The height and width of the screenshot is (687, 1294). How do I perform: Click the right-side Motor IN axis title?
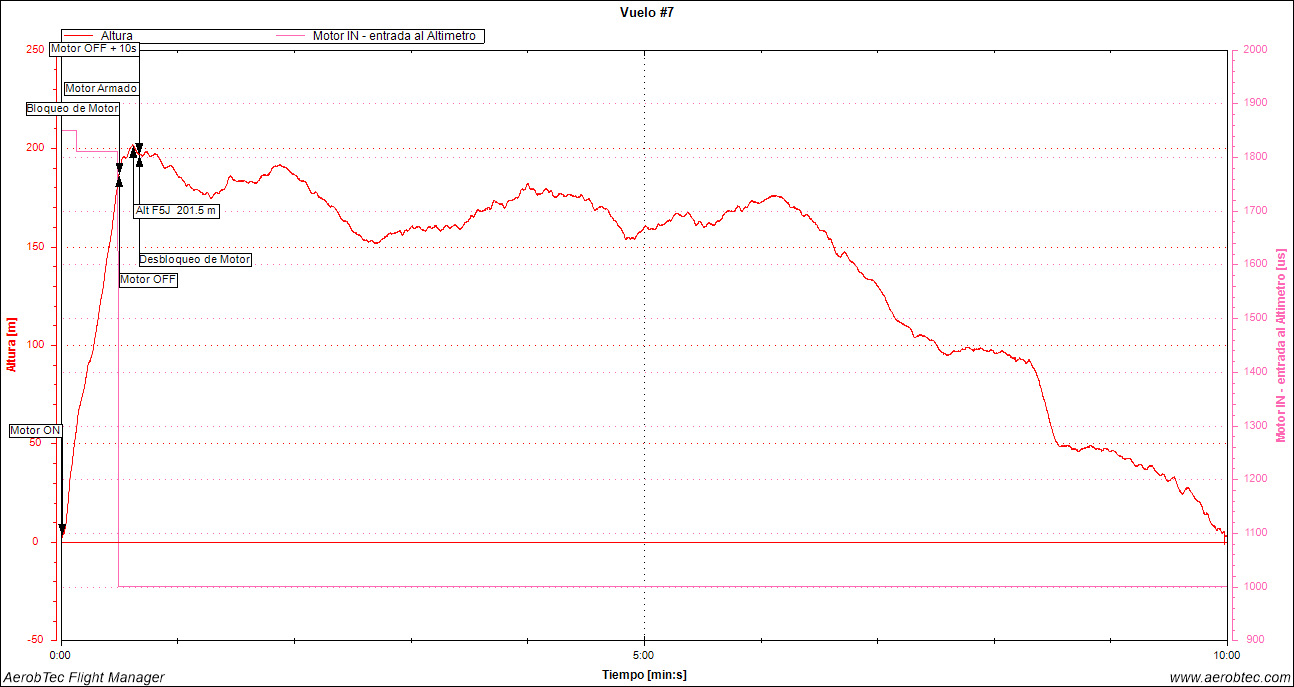coord(1280,344)
